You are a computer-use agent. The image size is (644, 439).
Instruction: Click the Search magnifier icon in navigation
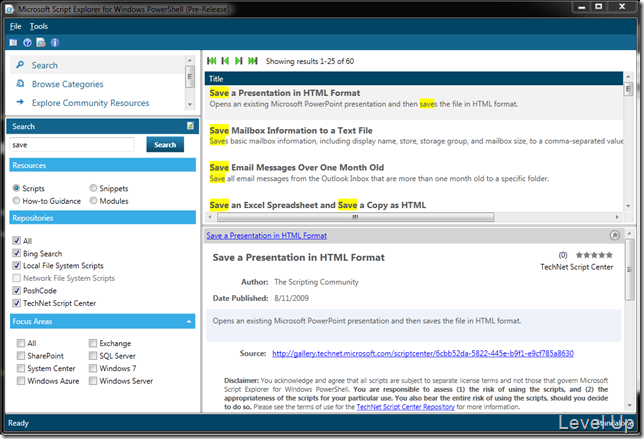point(20,65)
